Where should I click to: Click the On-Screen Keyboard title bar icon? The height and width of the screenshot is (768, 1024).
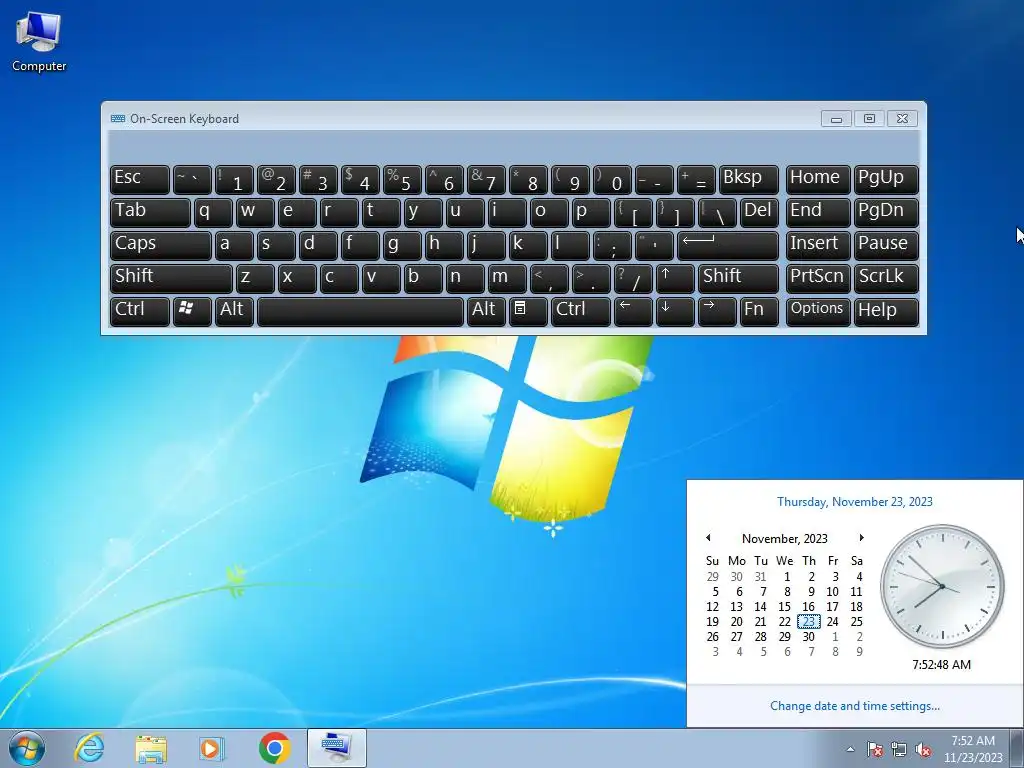click(118, 118)
